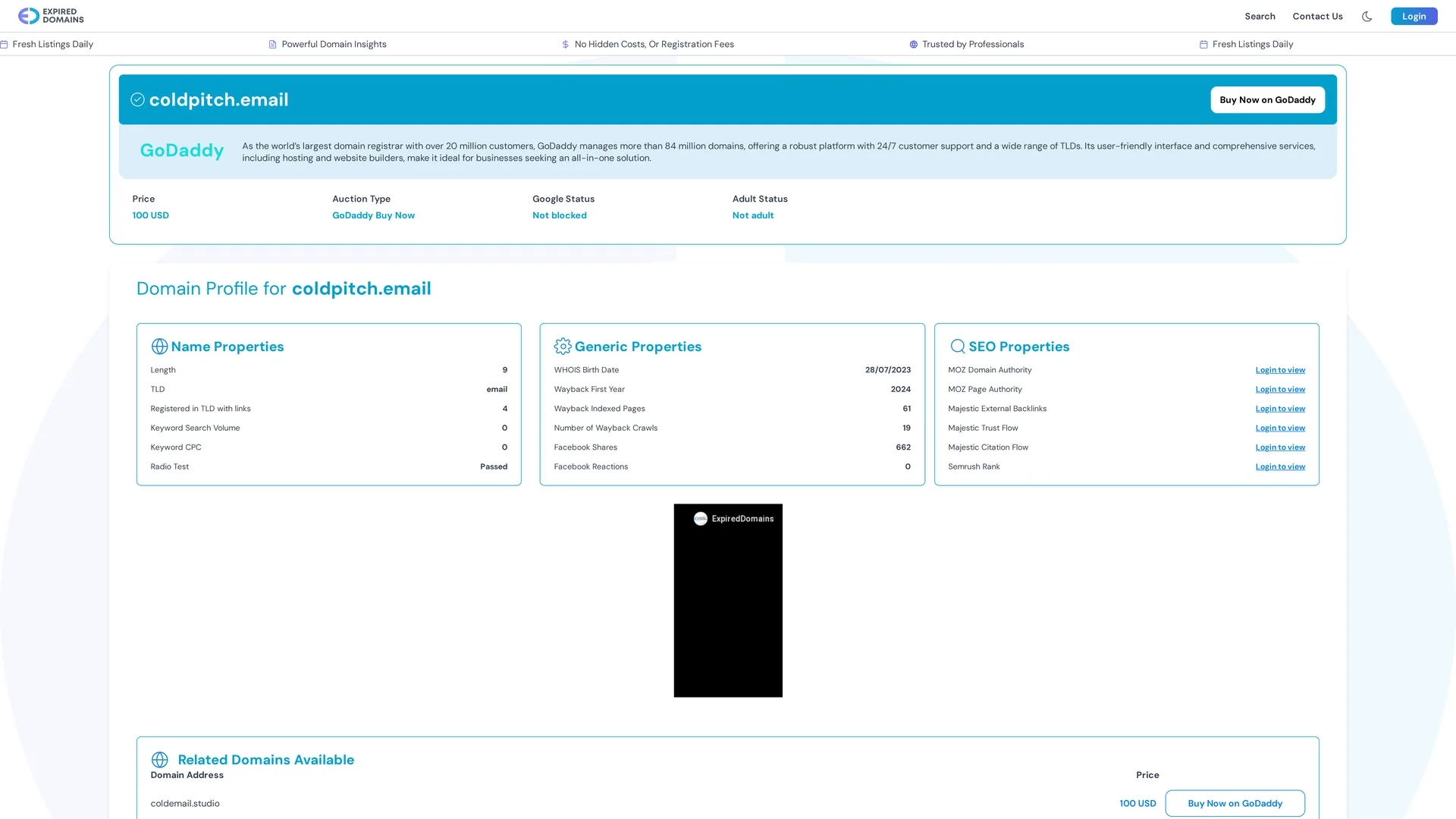Login to view MOZ Domain Authority
Screen dimensions: 1456x819
[x=1280, y=370]
